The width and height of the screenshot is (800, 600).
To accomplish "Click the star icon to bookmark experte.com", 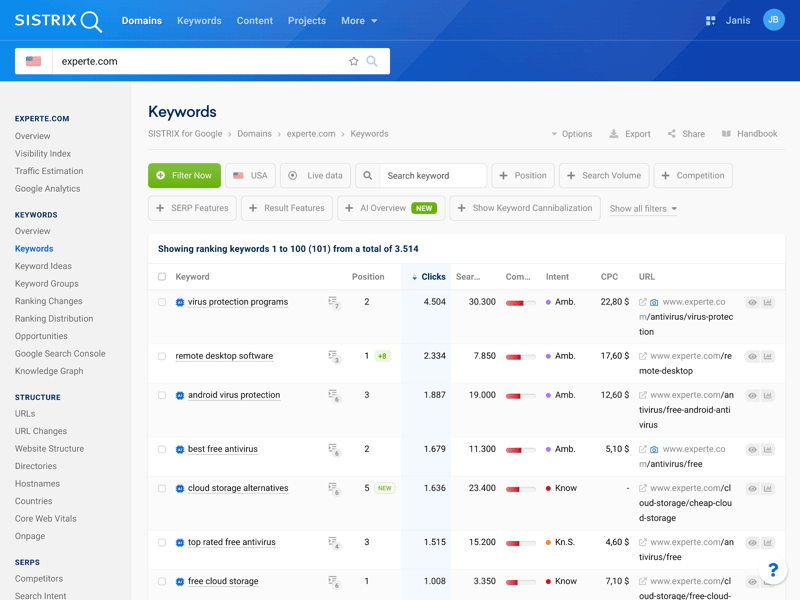I will 353,61.
